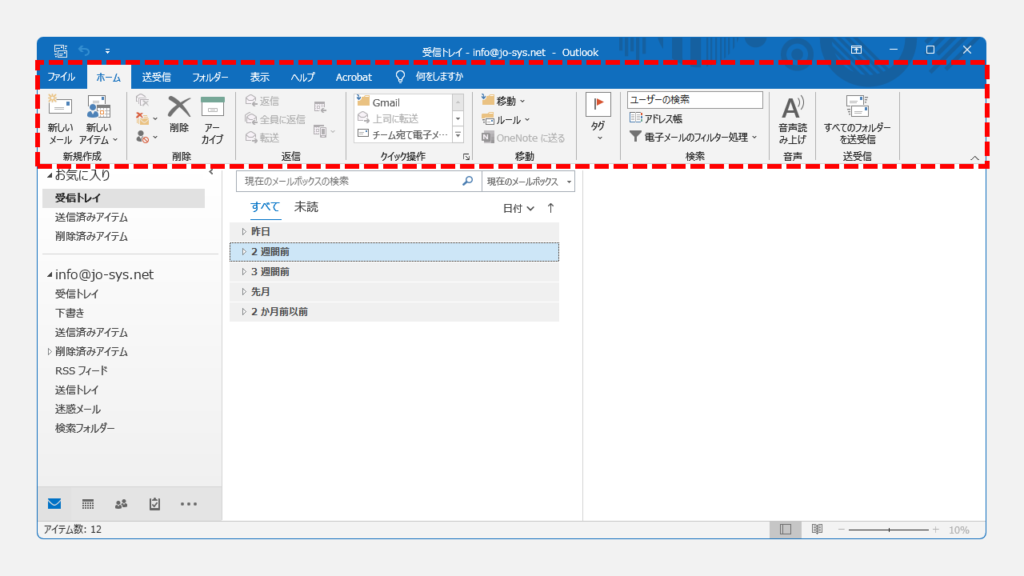Screen dimensions: 1024x576
Task: Open the 送受信 ribbon tab
Action: click(x=156, y=77)
